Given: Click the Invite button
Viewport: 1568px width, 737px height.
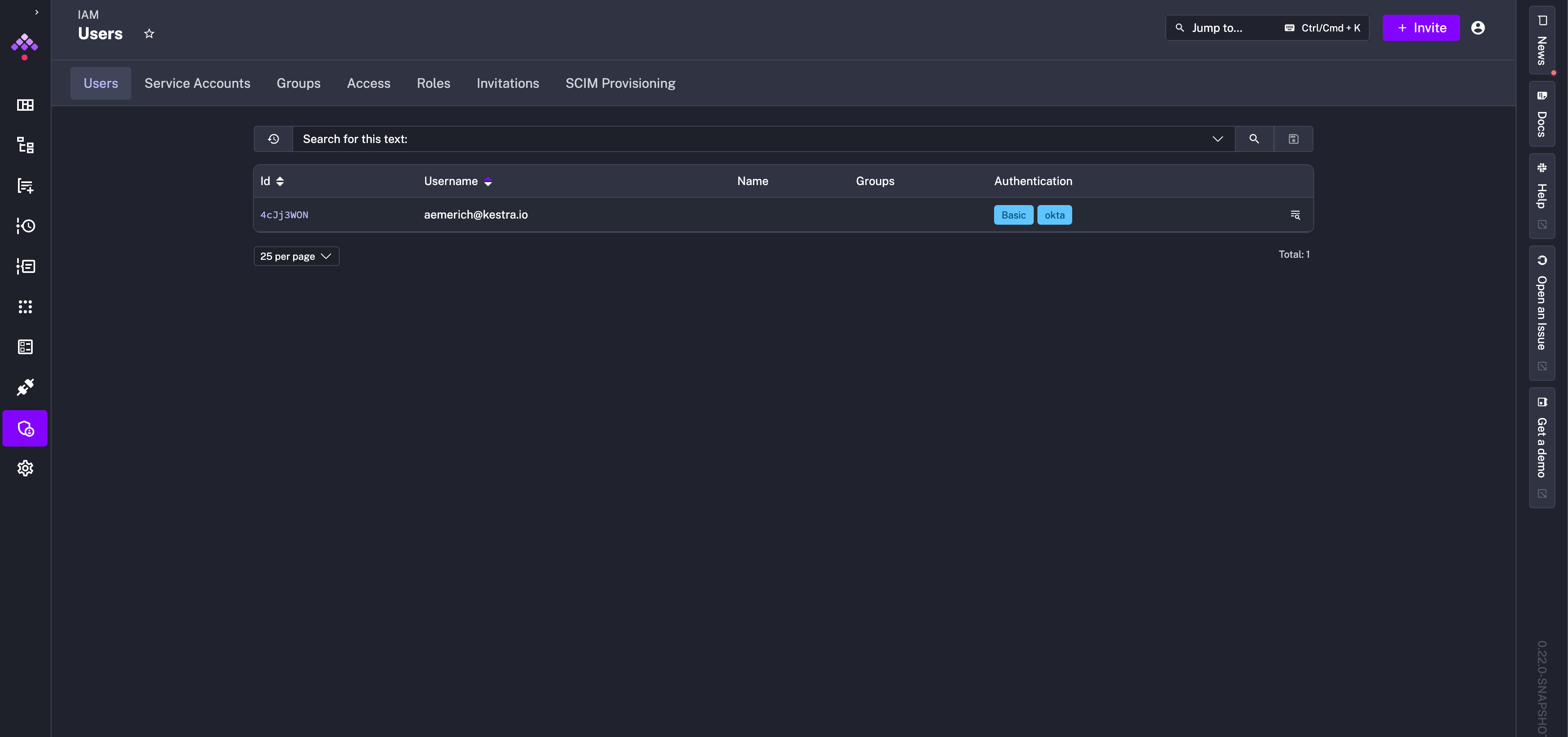Looking at the screenshot, I should point(1421,28).
